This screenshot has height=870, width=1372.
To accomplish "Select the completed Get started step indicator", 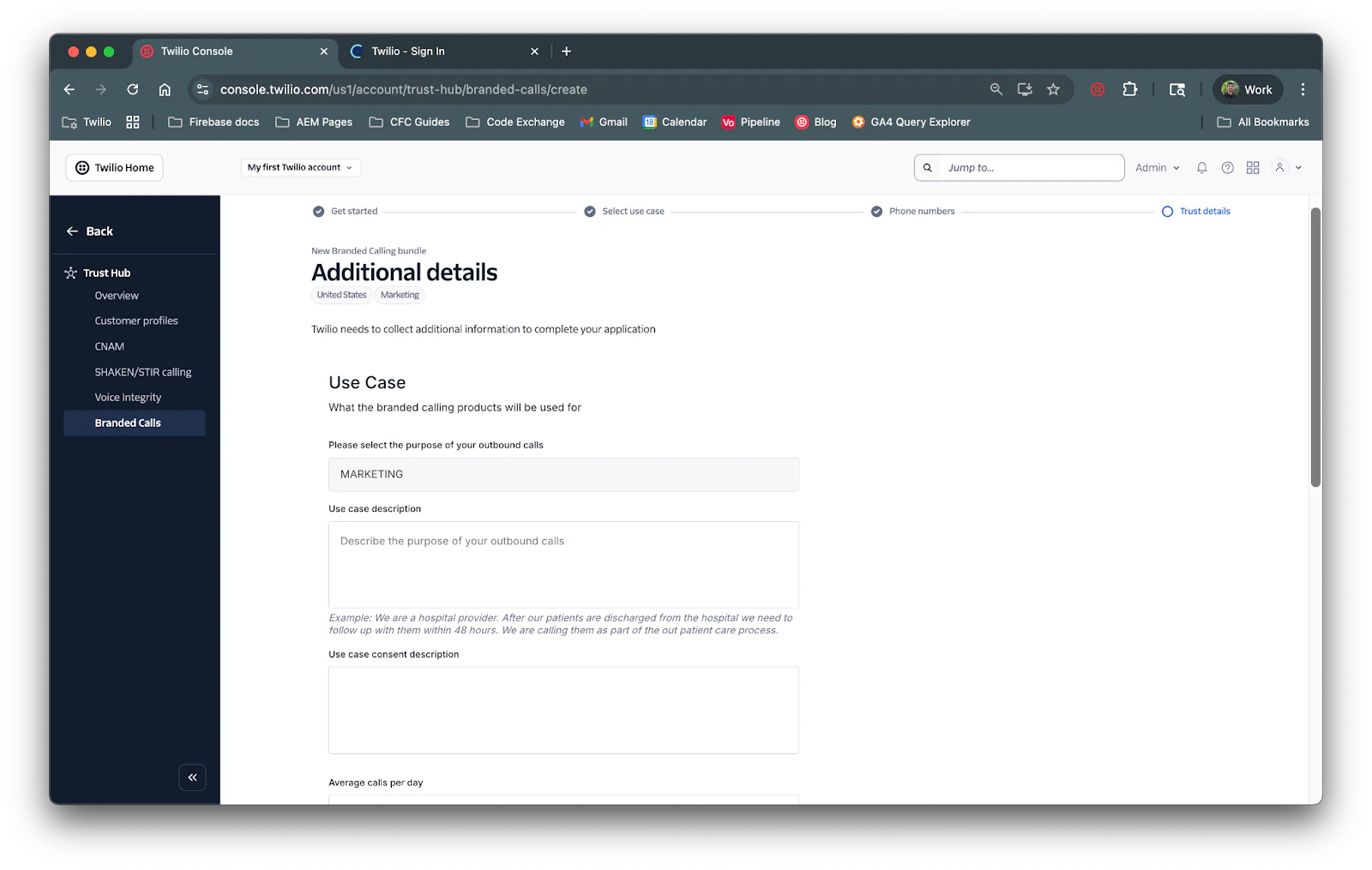I will tap(318, 211).
